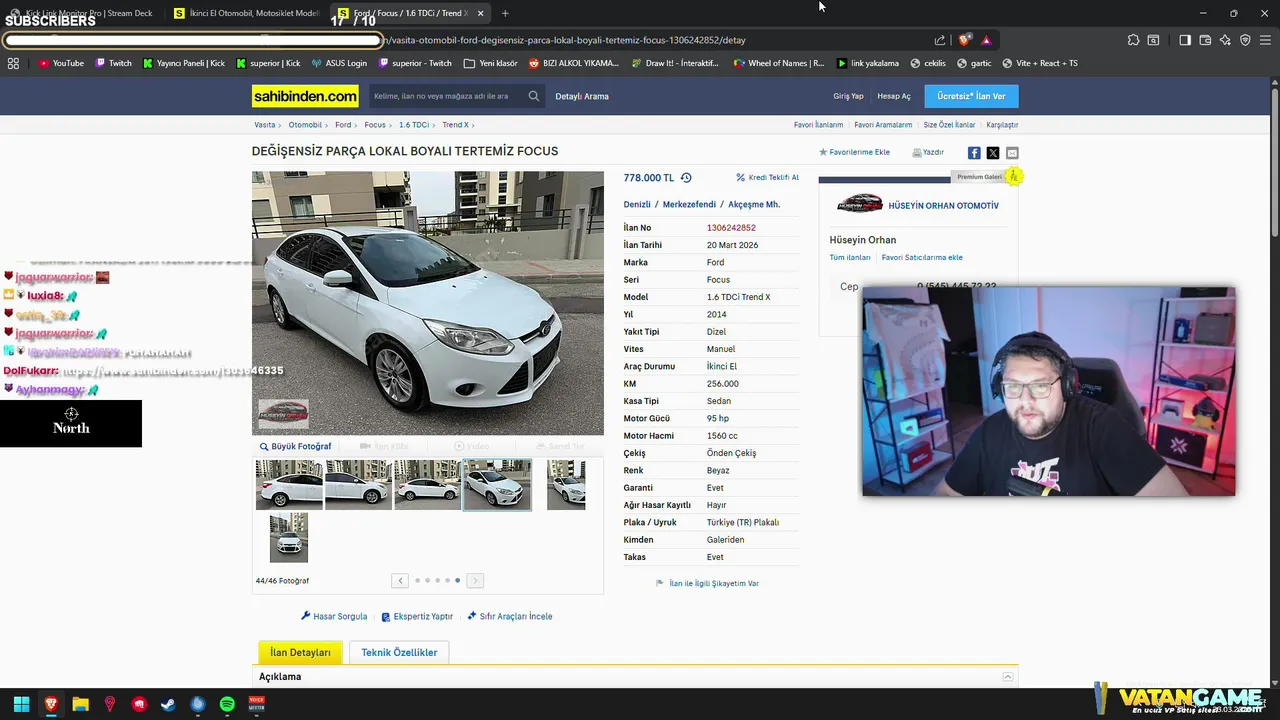This screenshot has height=720, width=1280.
Task: Open Spotify from the taskbar
Action: click(x=227, y=704)
